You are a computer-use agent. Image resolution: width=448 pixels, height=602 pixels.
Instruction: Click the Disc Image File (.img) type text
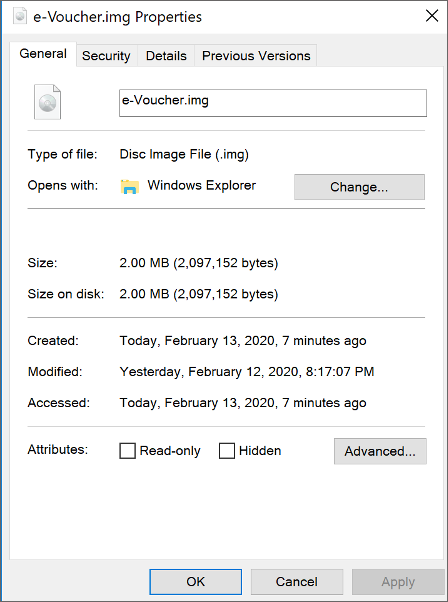click(184, 154)
